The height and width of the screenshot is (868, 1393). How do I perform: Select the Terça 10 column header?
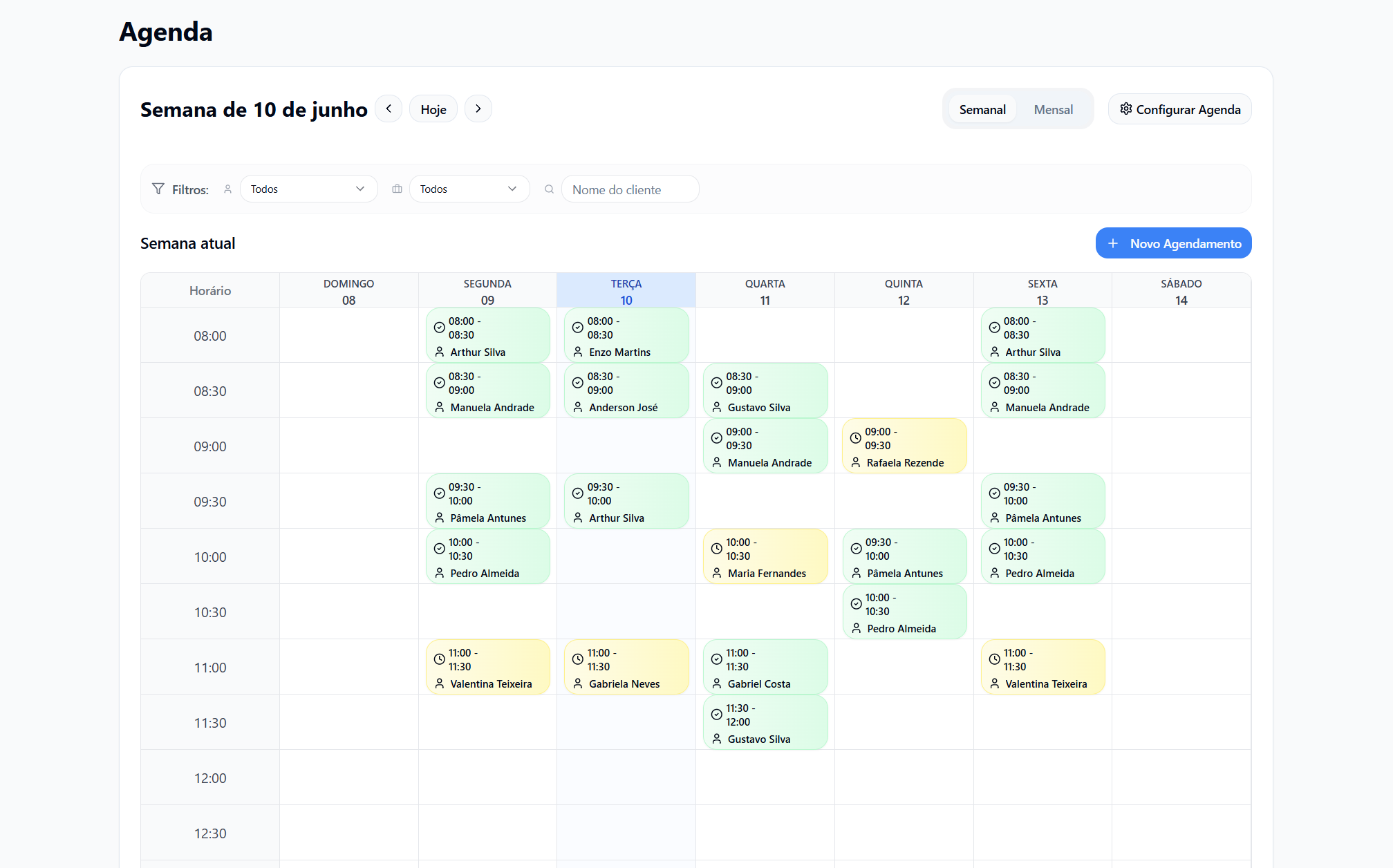pyautogui.click(x=626, y=291)
